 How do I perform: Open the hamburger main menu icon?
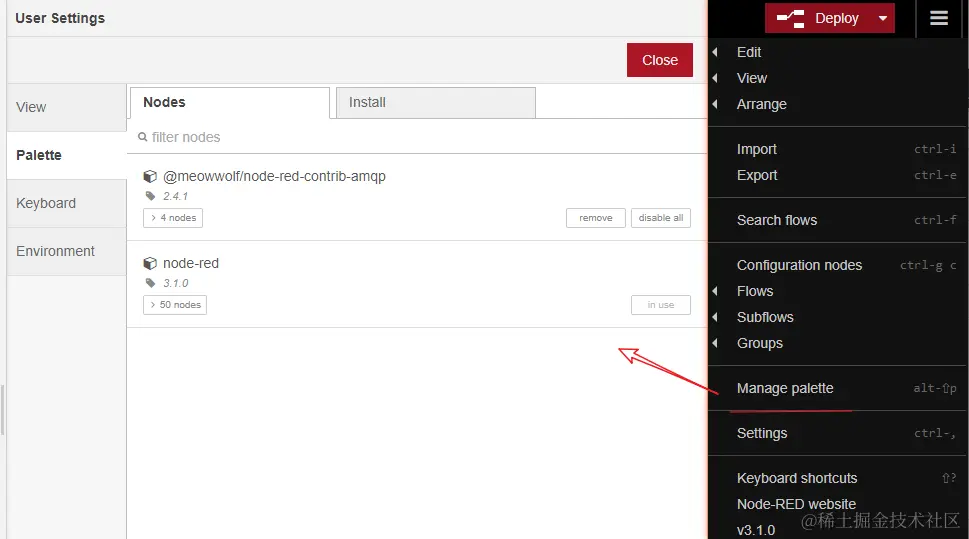939,18
